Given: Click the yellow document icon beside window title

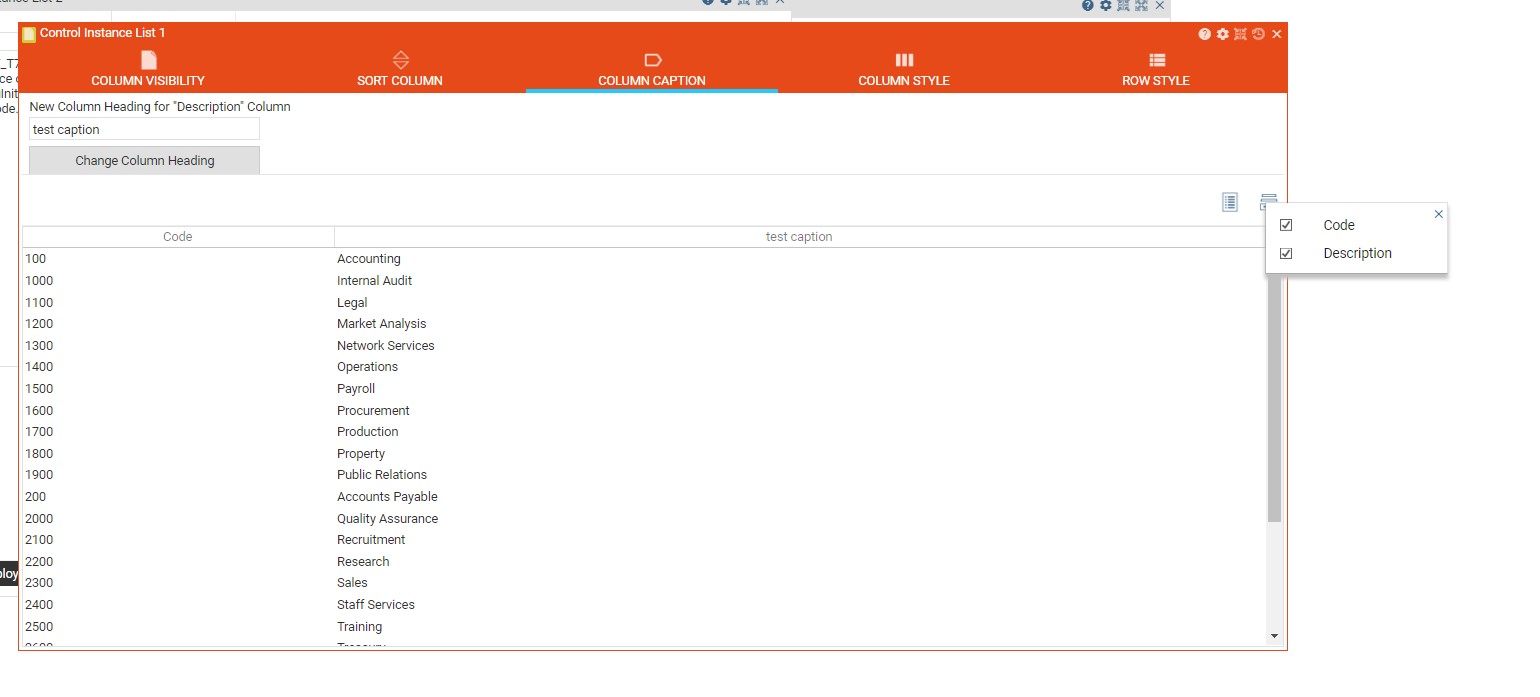Looking at the screenshot, I should click(x=29, y=34).
